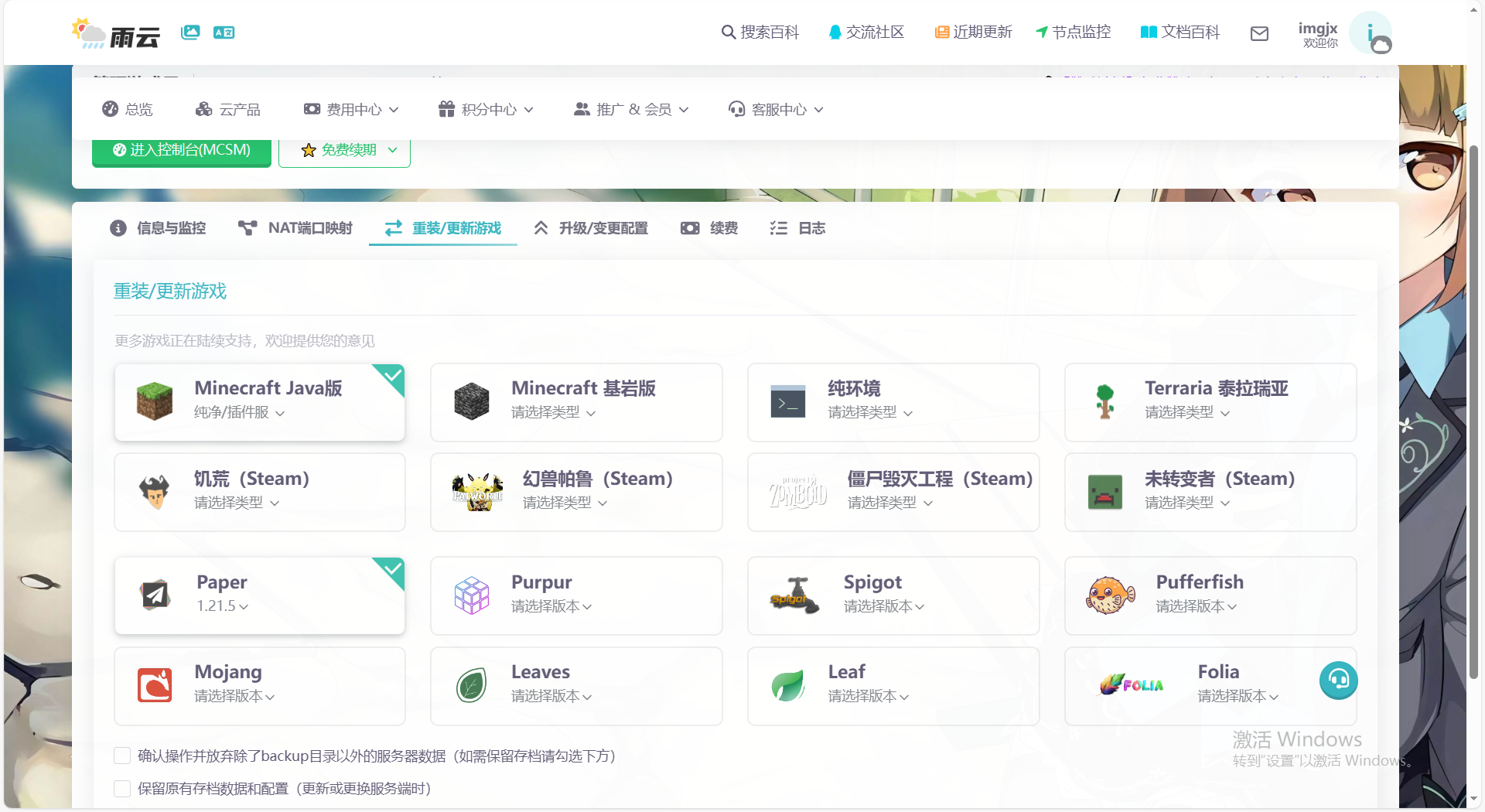This screenshot has height=812, width=1485.
Task: Expand the 客服中心 dropdown menu
Action: pyautogui.click(x=776, y=109)
